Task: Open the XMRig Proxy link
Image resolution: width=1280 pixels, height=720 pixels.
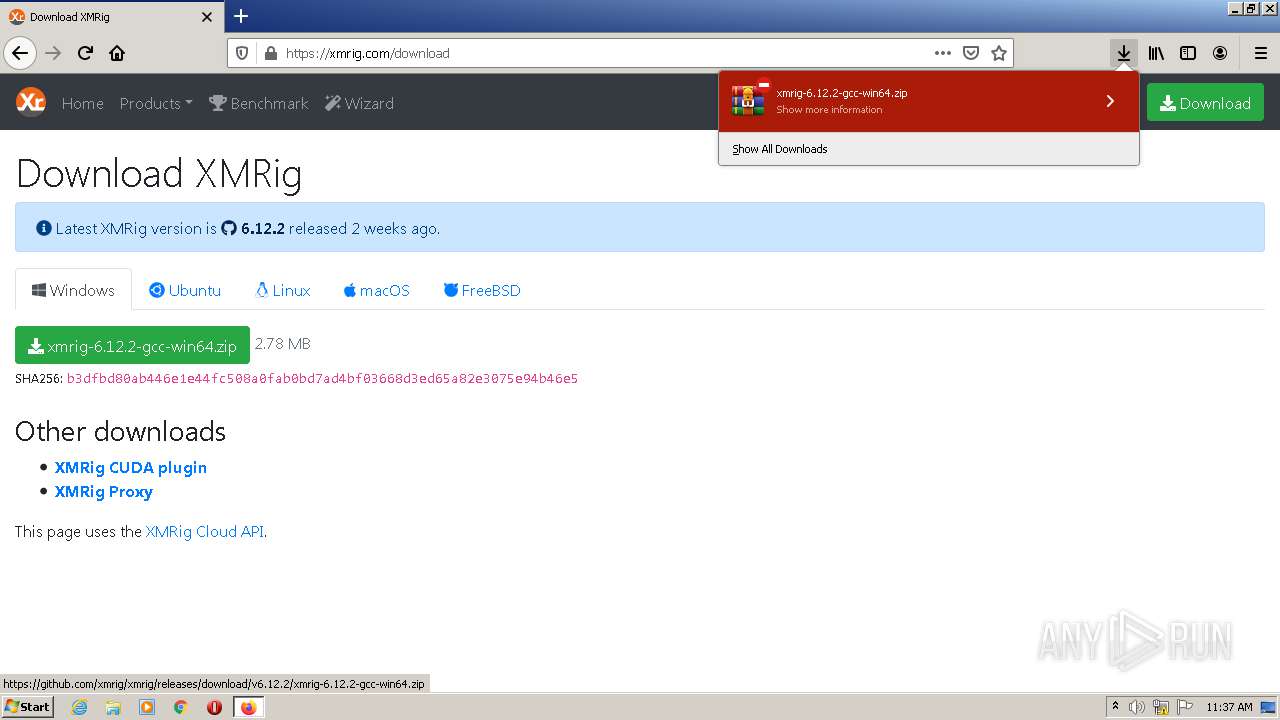Action: 104,491
